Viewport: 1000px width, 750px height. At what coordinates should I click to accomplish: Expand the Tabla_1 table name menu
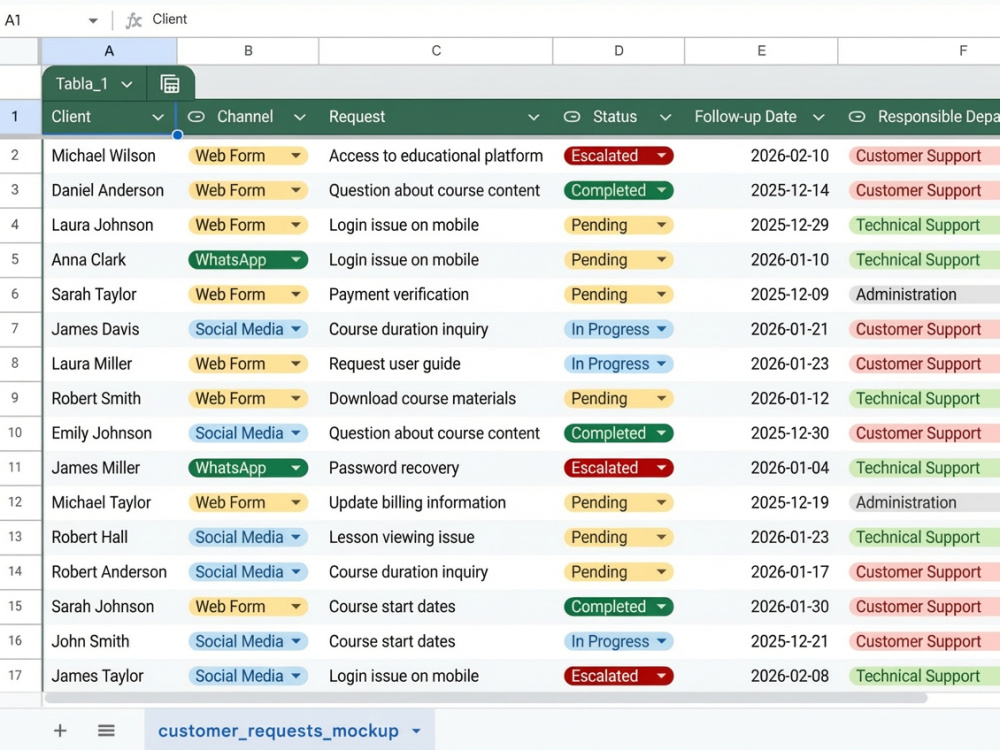tap(127, 84)
